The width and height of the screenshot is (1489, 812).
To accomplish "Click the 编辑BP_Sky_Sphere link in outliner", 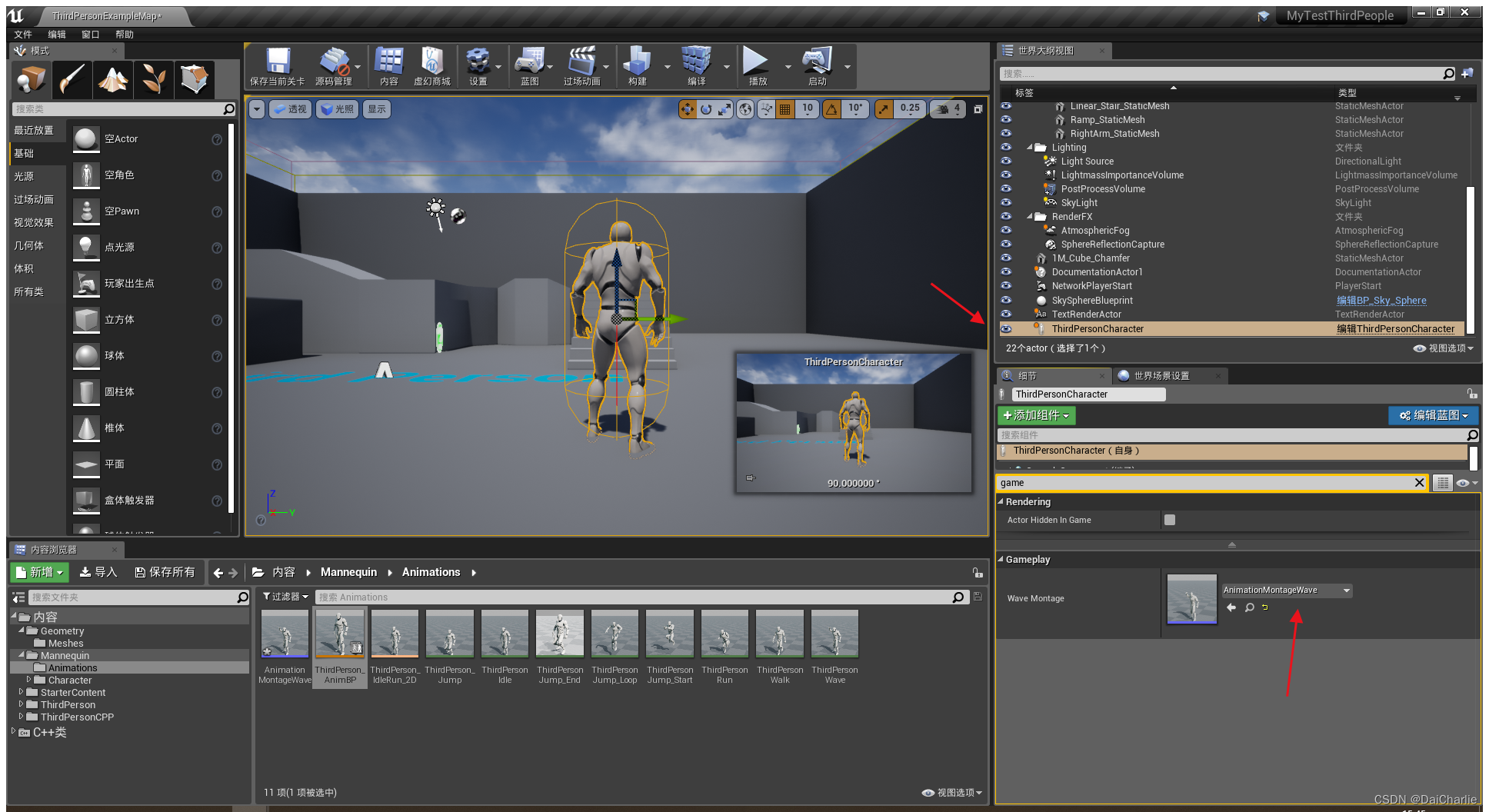I will click(1381, 300).
